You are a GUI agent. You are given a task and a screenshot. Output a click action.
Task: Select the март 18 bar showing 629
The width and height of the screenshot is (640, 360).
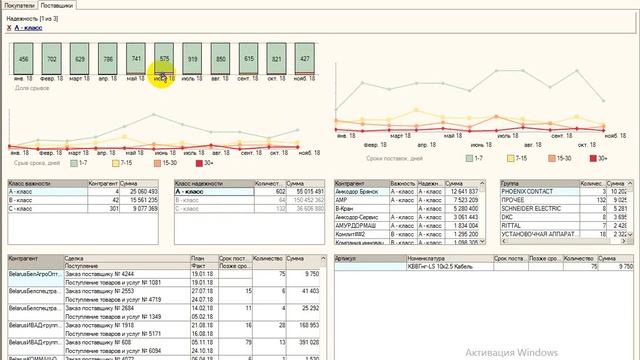pyautogui.click(x=80, y=59)
